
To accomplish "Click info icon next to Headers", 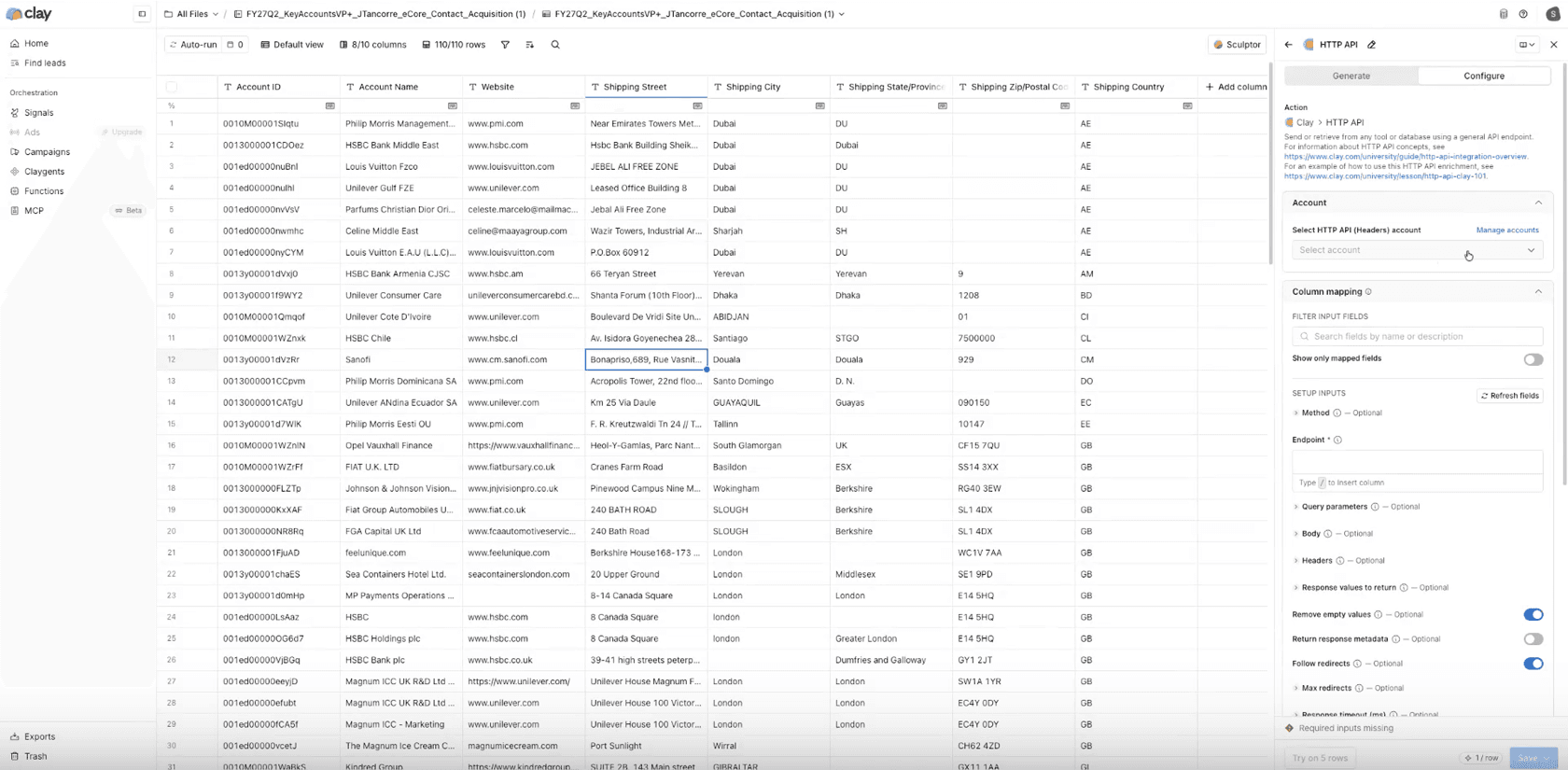I will click(x=1340, y=561).
